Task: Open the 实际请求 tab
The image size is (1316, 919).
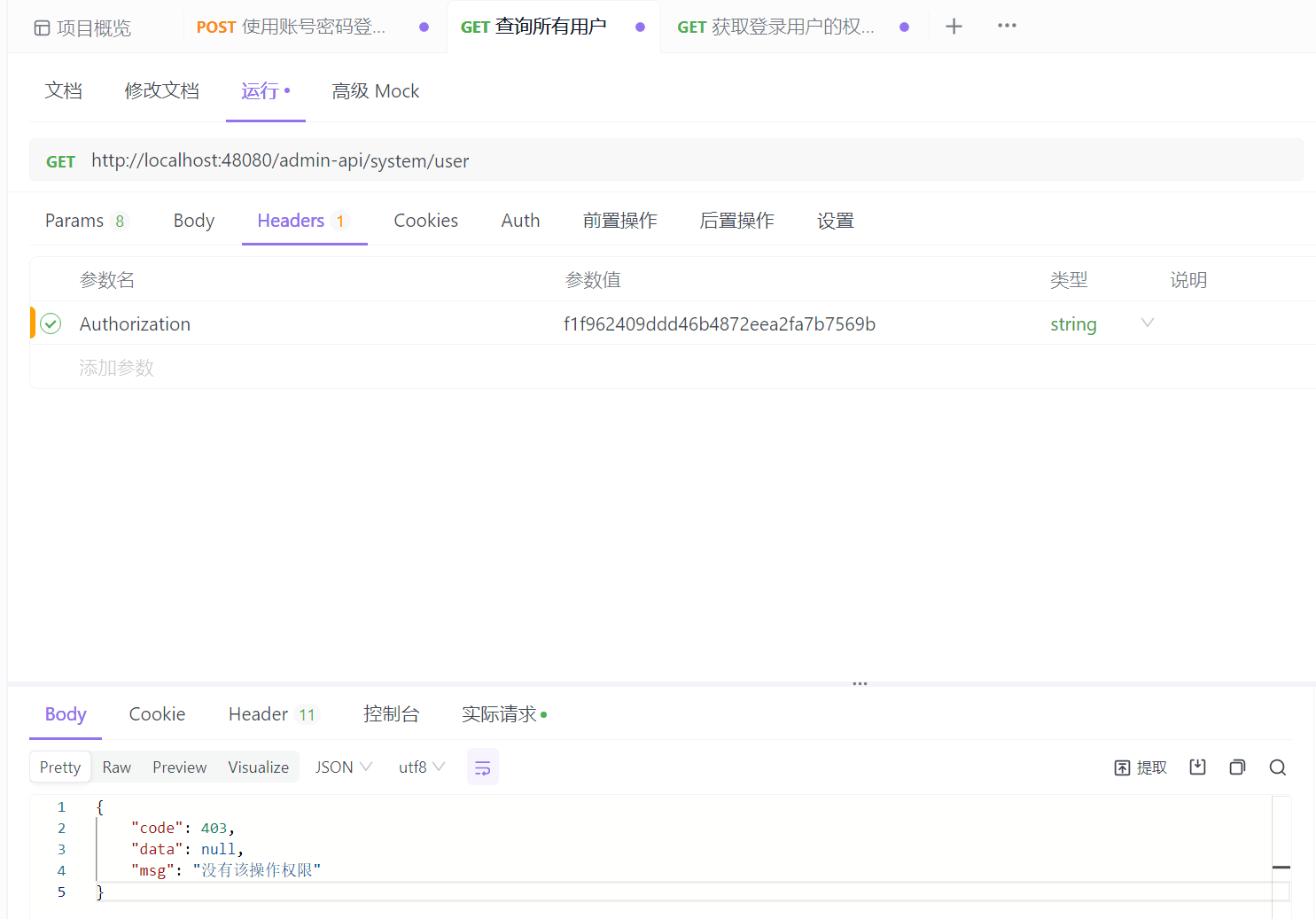Action: tap(504, 714)
